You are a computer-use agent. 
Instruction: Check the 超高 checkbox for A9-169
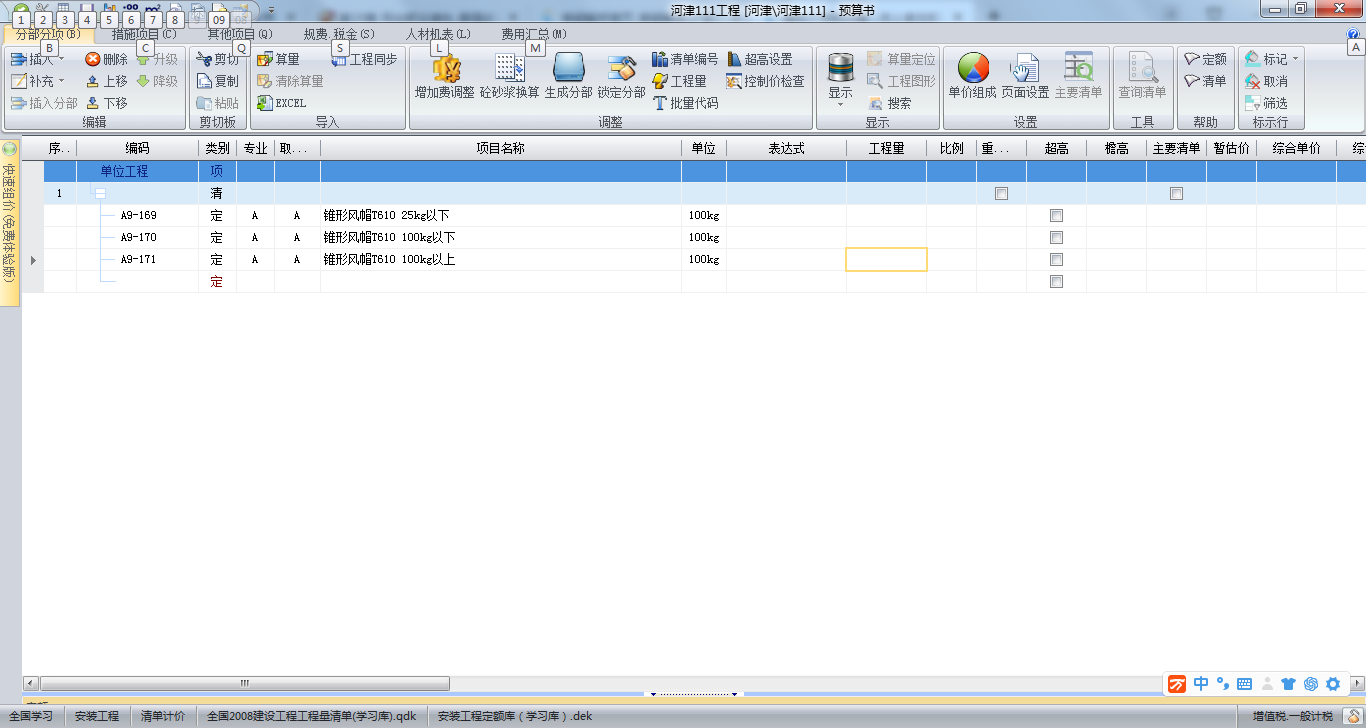click(1056, 214)
